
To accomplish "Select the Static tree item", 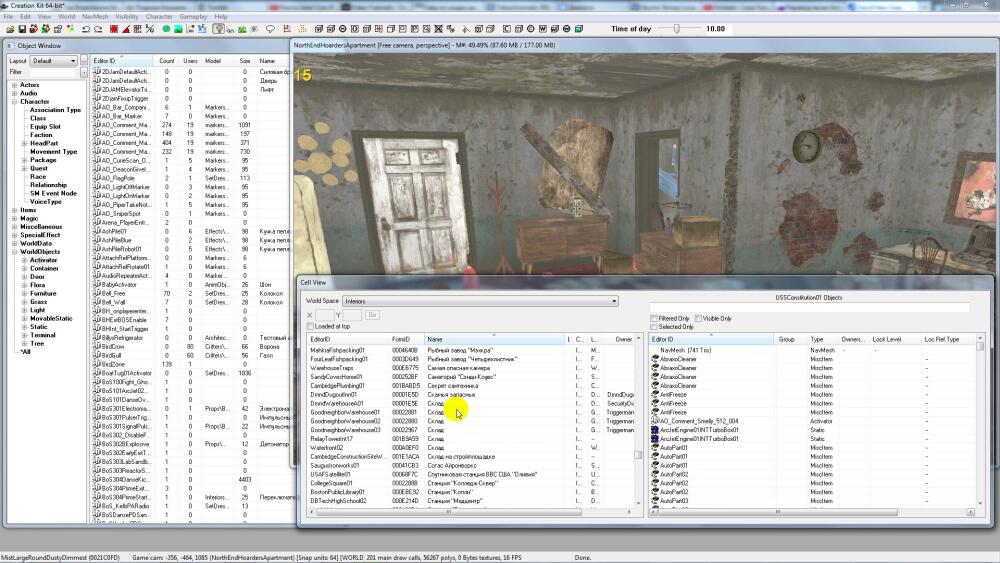I will [39, 326].
